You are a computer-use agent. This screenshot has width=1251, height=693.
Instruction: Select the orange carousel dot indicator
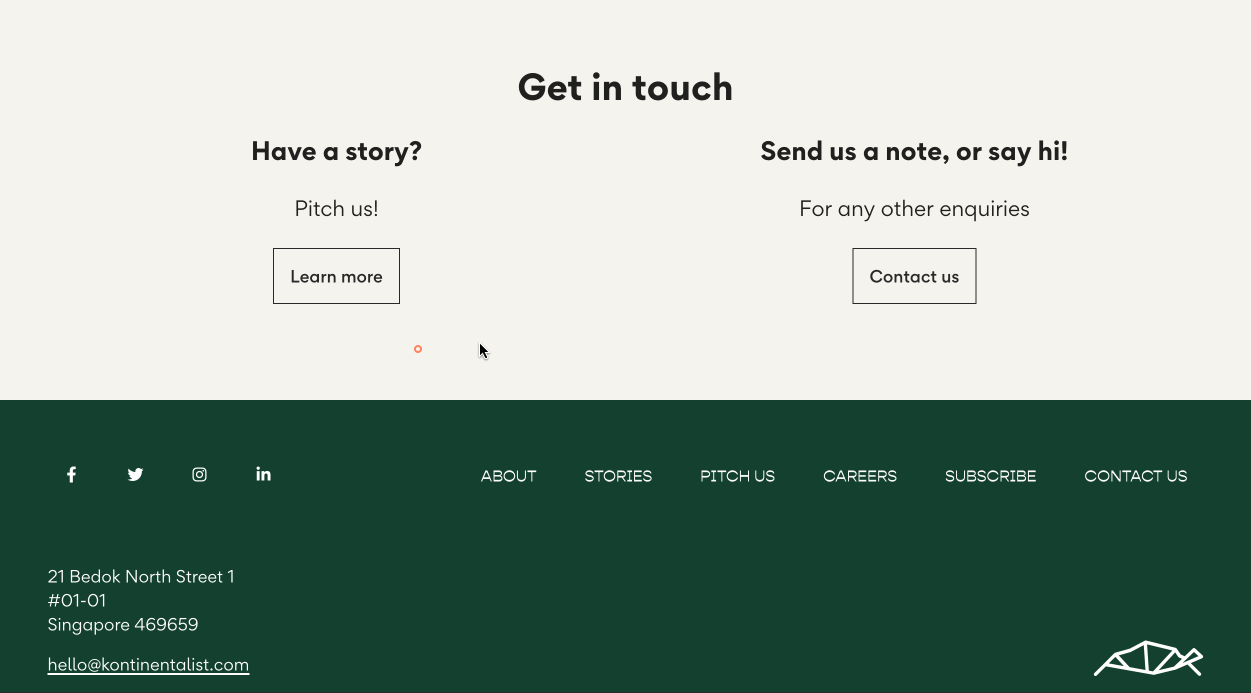tap(418, 349)
